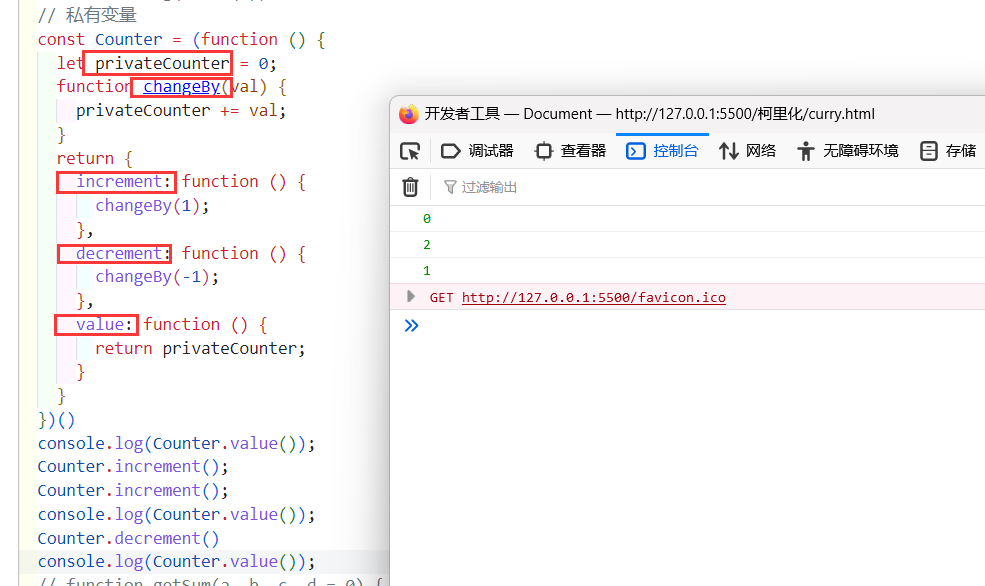Click the console output value 2
Screen dimensions: 985x586
coord(427,245)
